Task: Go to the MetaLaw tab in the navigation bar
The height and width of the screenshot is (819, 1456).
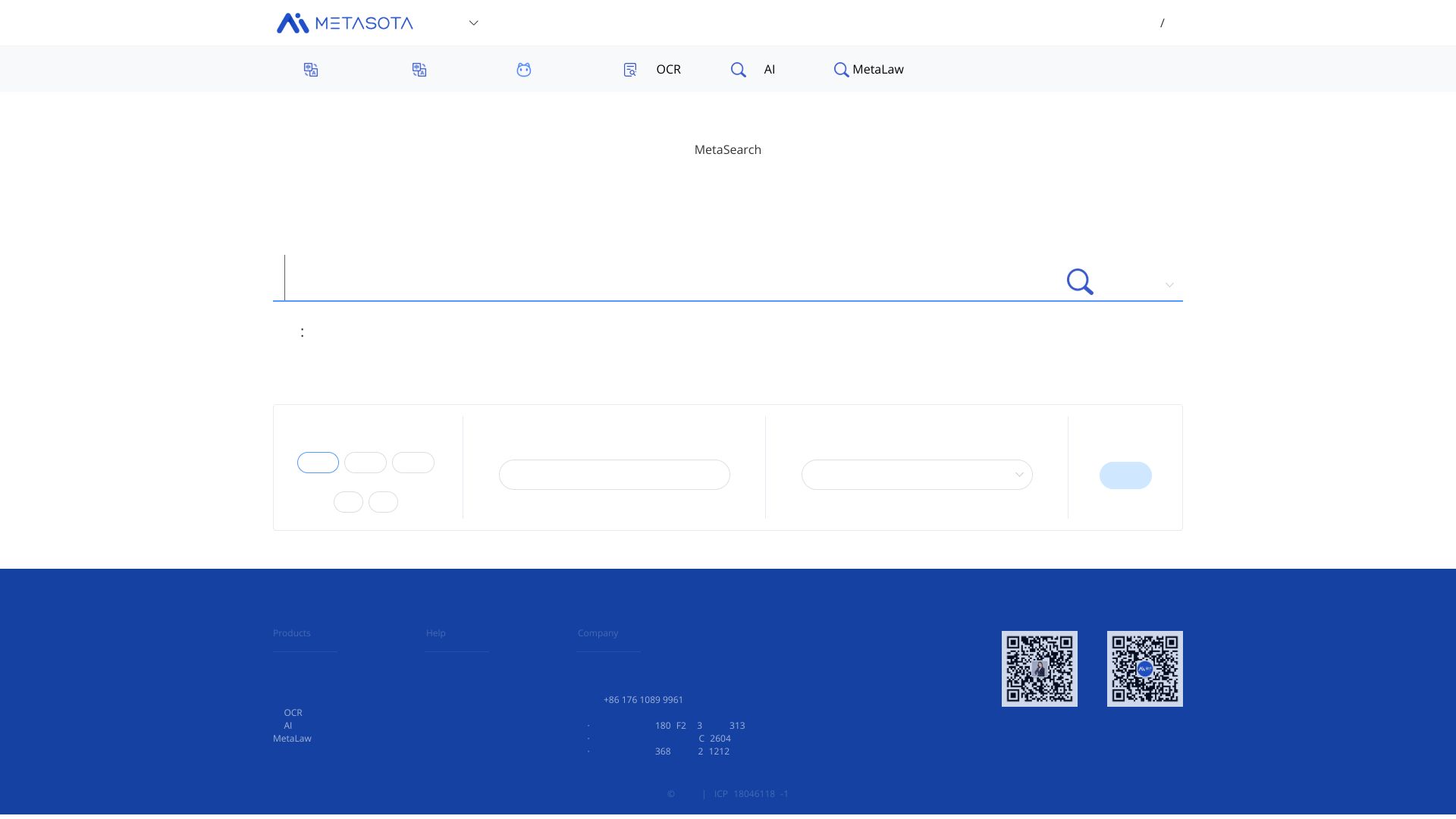Action: point(869,70)
